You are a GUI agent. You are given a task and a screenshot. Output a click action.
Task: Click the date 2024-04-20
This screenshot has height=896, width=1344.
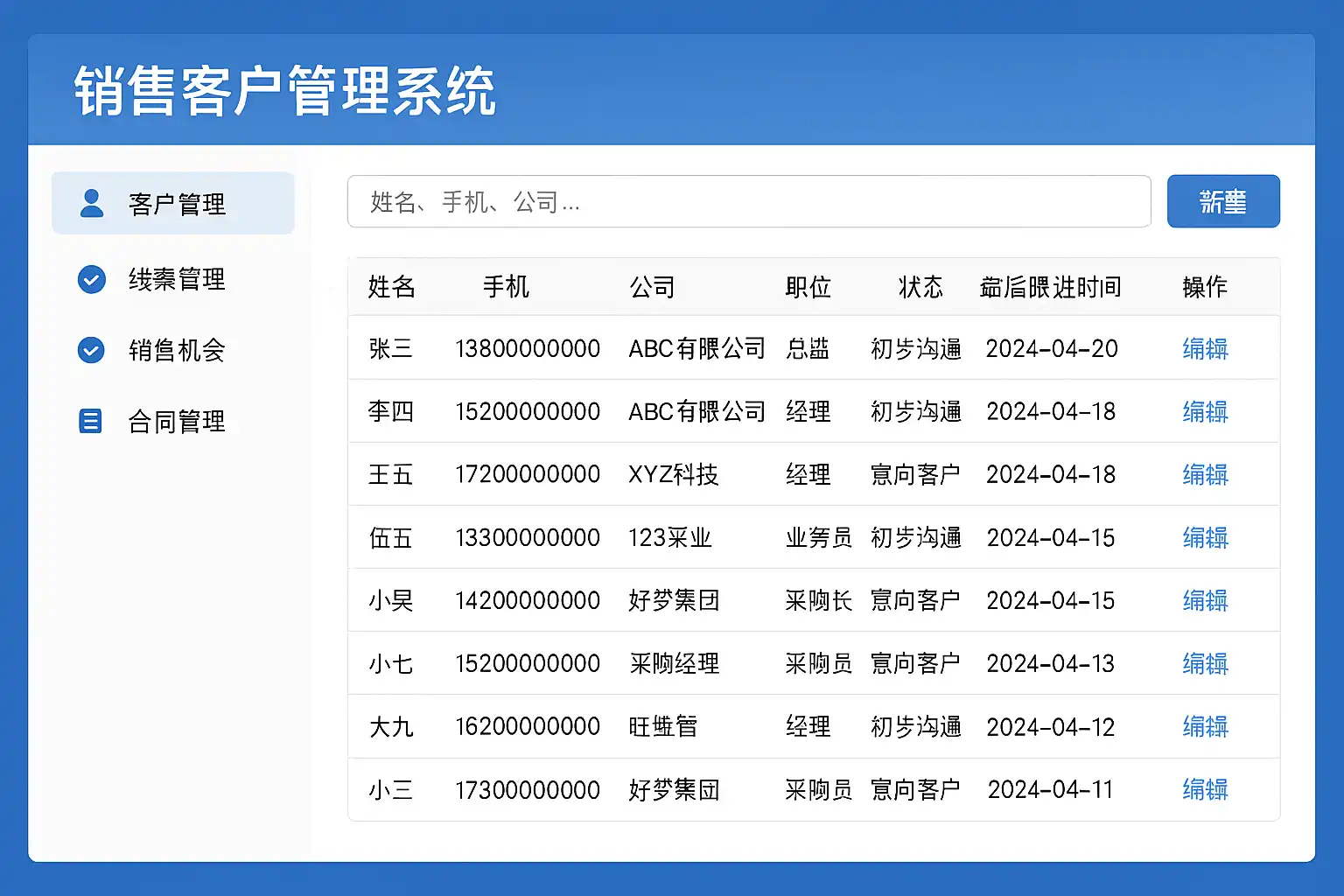coord(1052,348)
